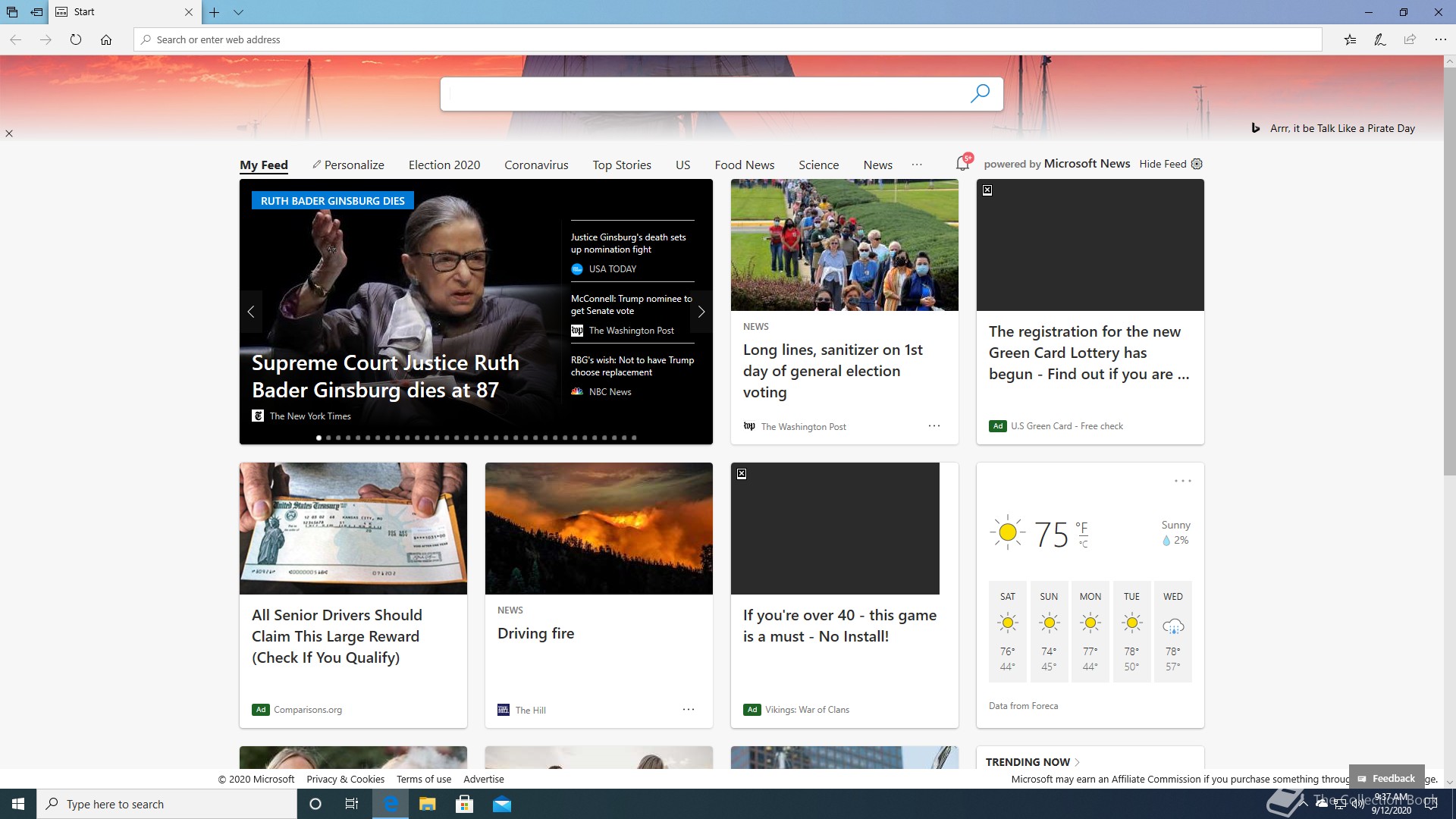The image size is (1456, 819).
Task: Open the Food News tab
Action: 744,165
